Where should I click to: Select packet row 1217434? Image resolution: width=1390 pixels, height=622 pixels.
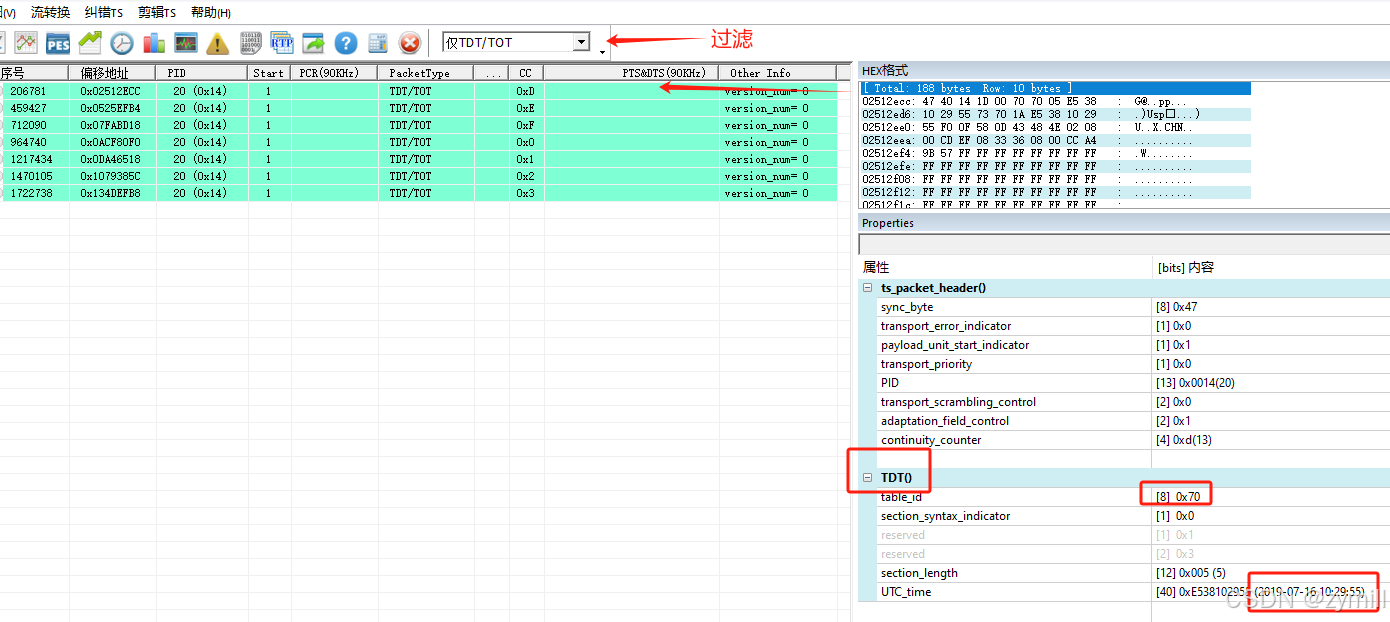coord(419,159)
